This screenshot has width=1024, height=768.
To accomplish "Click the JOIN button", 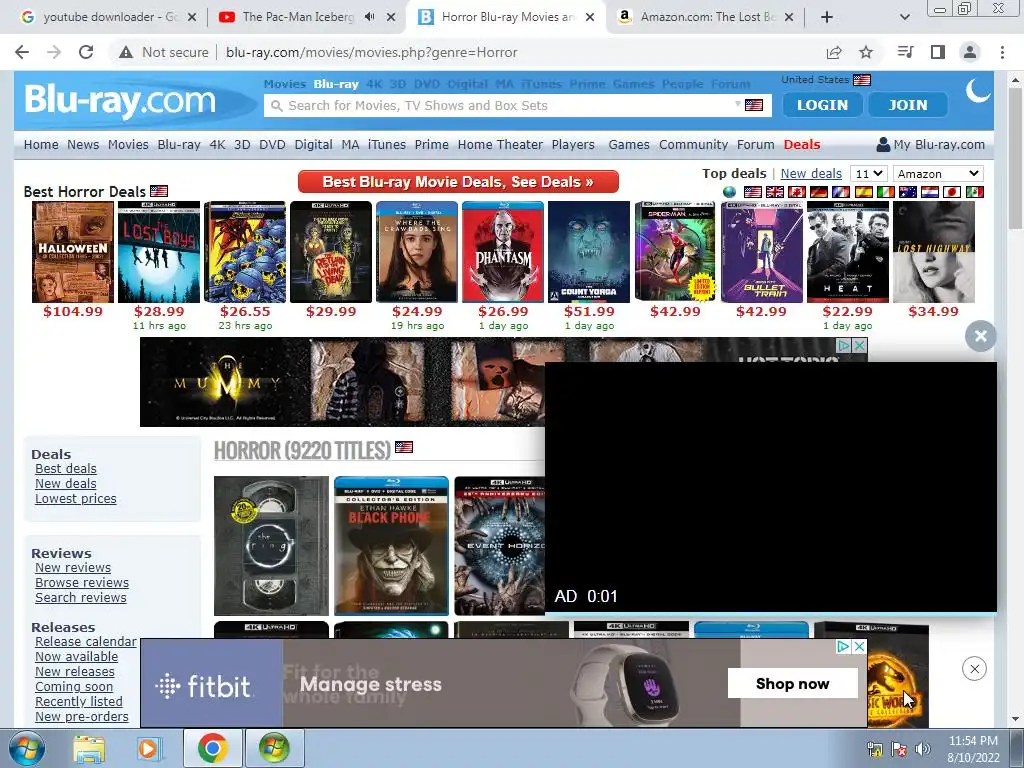I will [x=908, y=104].
